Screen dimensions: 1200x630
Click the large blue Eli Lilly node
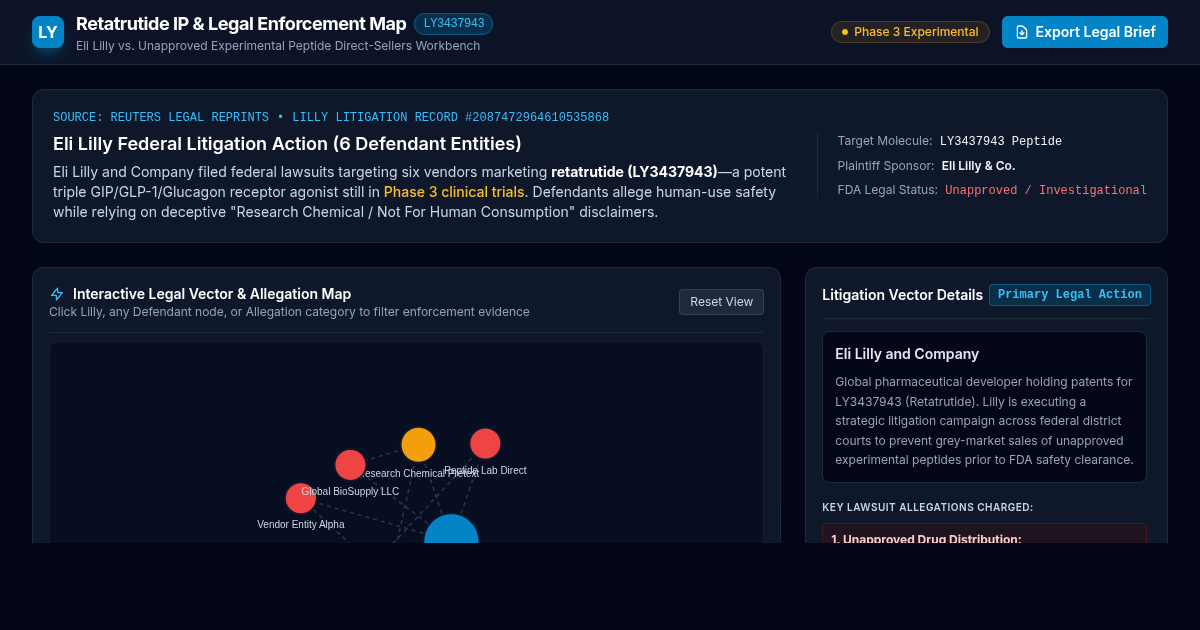(x=451, y=529)
